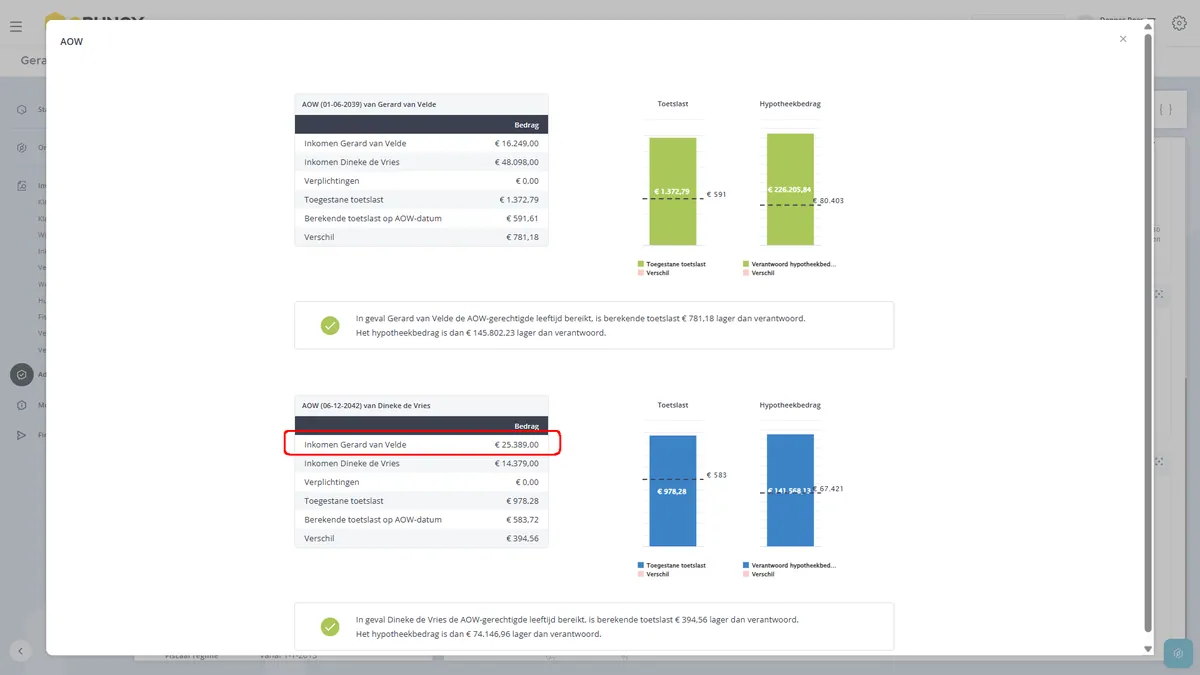1200x675 pixels.
Task: Click the green Toetslast bar showing € 1.372,79
Action: click(672, 191)
